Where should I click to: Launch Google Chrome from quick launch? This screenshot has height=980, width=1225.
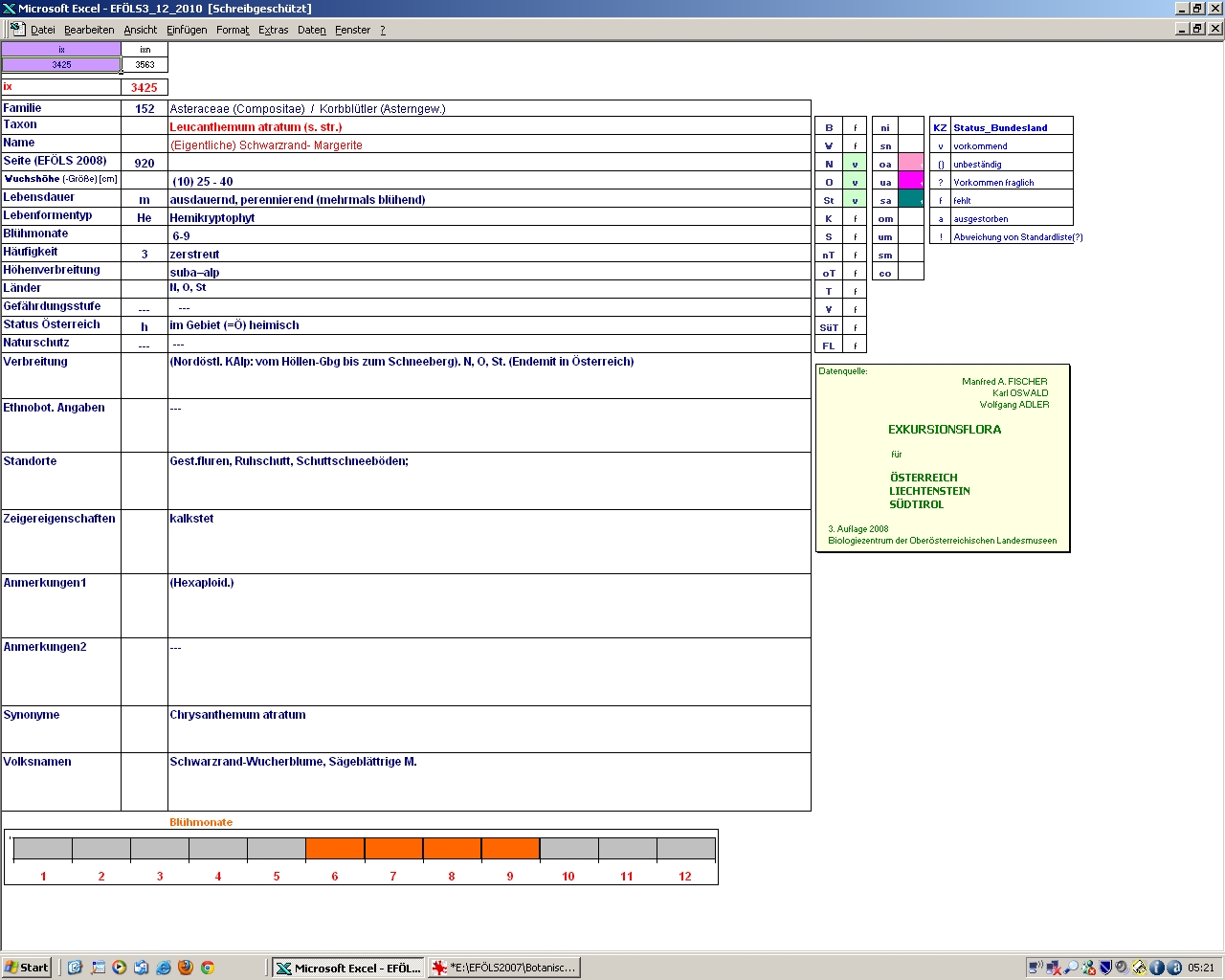[x=207, y=968]
